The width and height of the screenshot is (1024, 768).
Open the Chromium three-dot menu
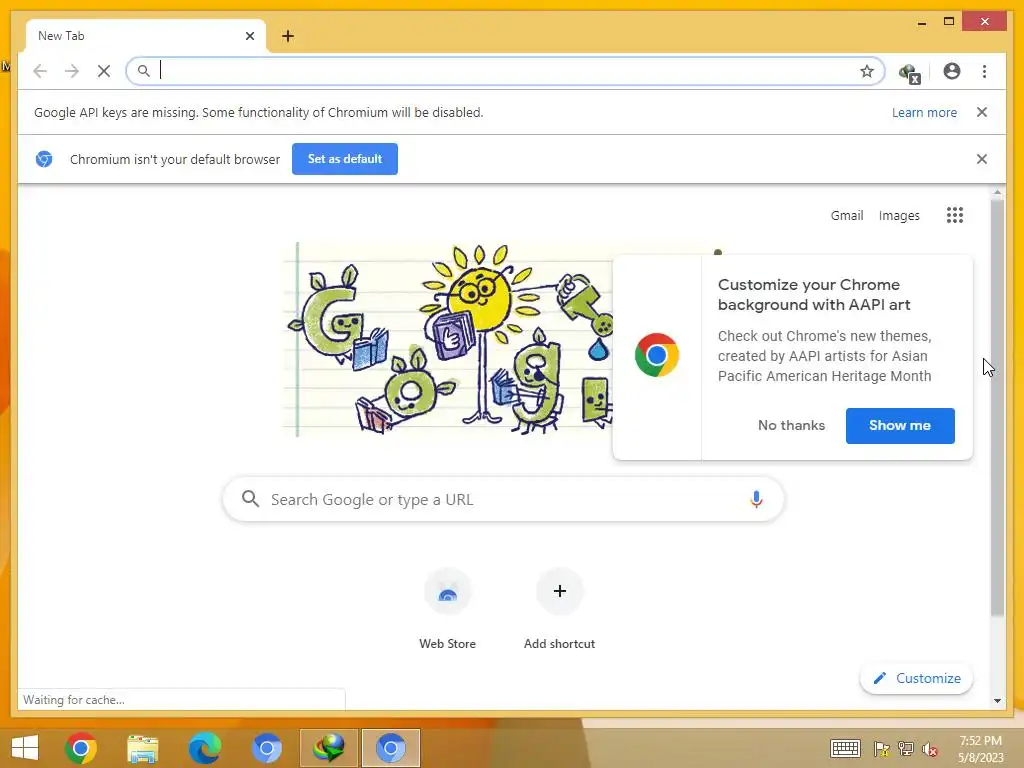pyautogui.click(x=984, y=71)
